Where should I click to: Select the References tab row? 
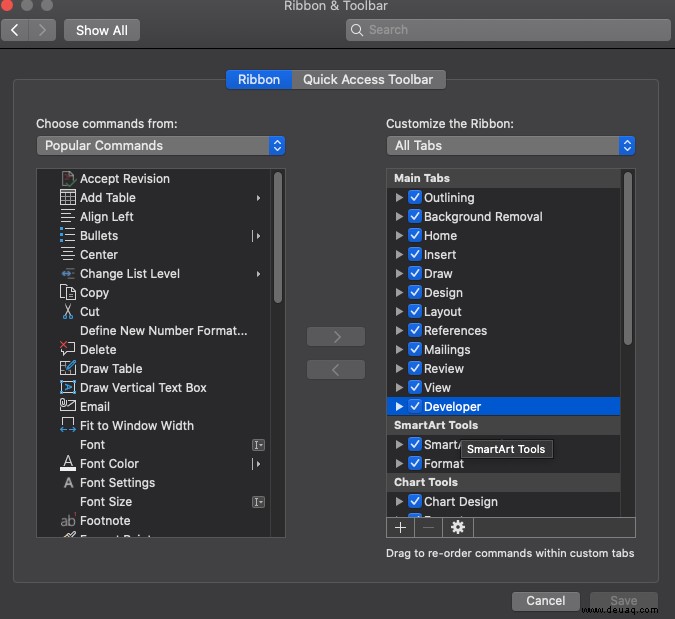click(504, 331)
